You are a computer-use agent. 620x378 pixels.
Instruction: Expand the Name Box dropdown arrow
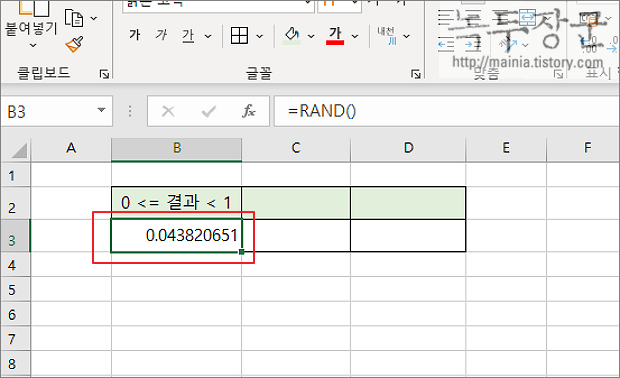102,110
